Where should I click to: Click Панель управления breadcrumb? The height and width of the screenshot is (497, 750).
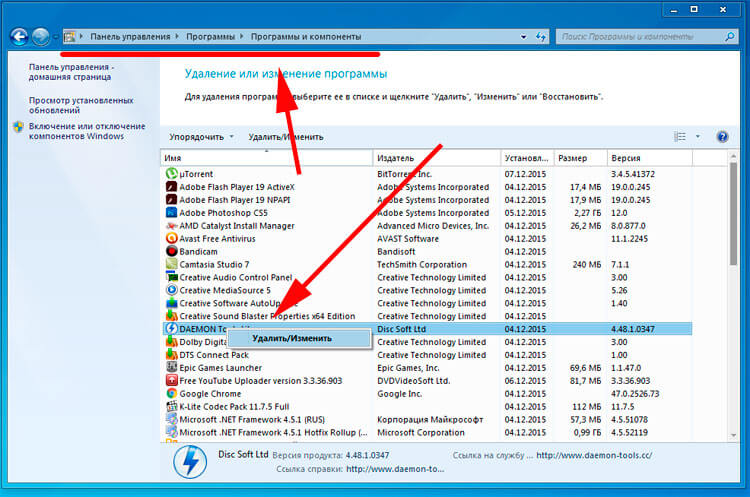click(x=130, y=36)
